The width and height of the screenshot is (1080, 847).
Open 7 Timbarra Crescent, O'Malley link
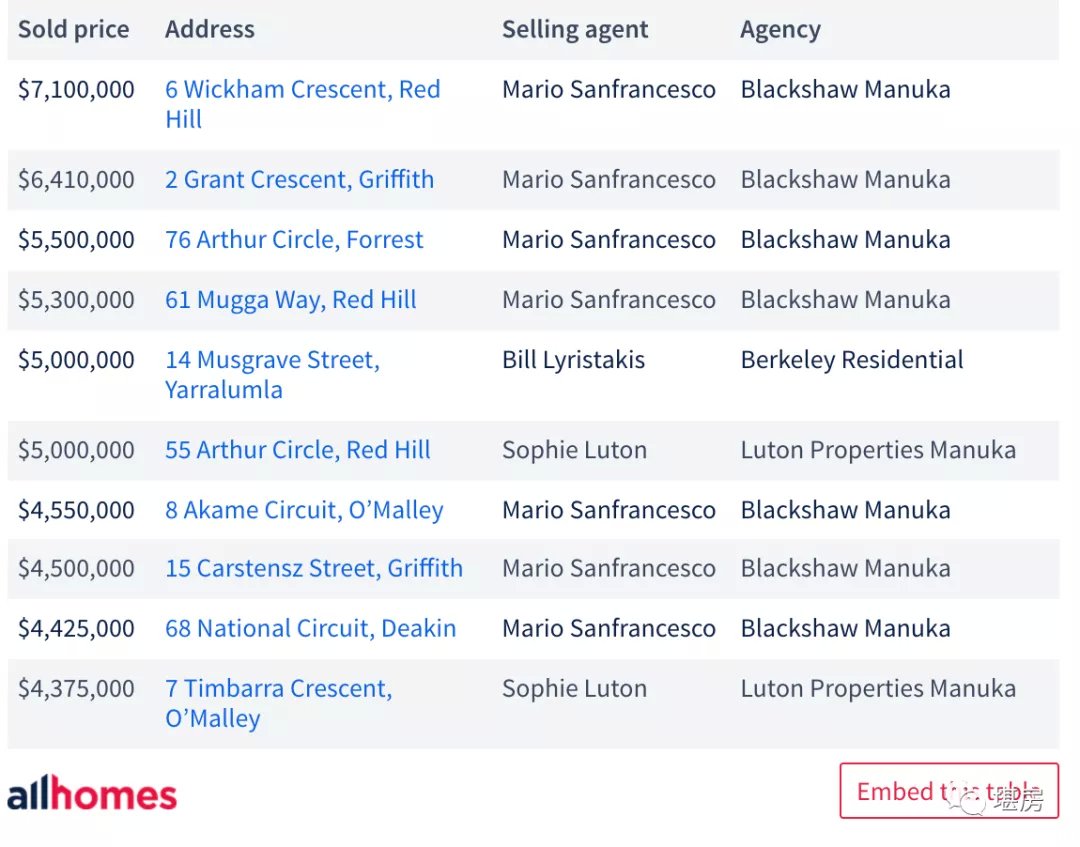[x=278, y=703]
